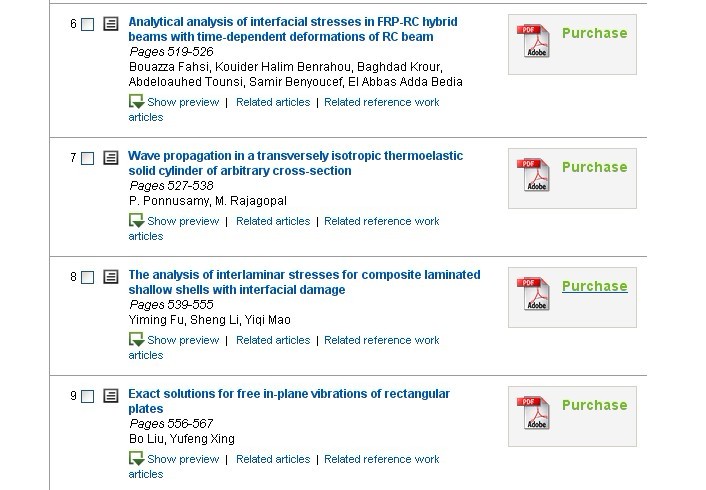
Task: Open PDF icon for article 6
Action: 532,43
